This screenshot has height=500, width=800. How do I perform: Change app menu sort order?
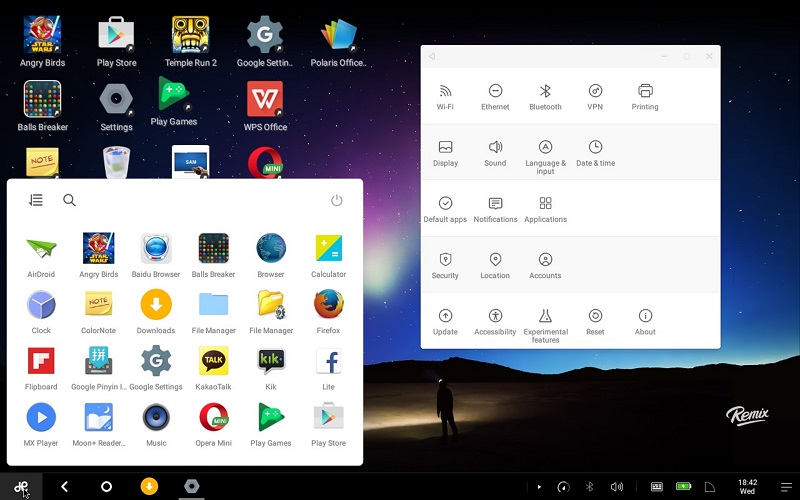point(36,200)
